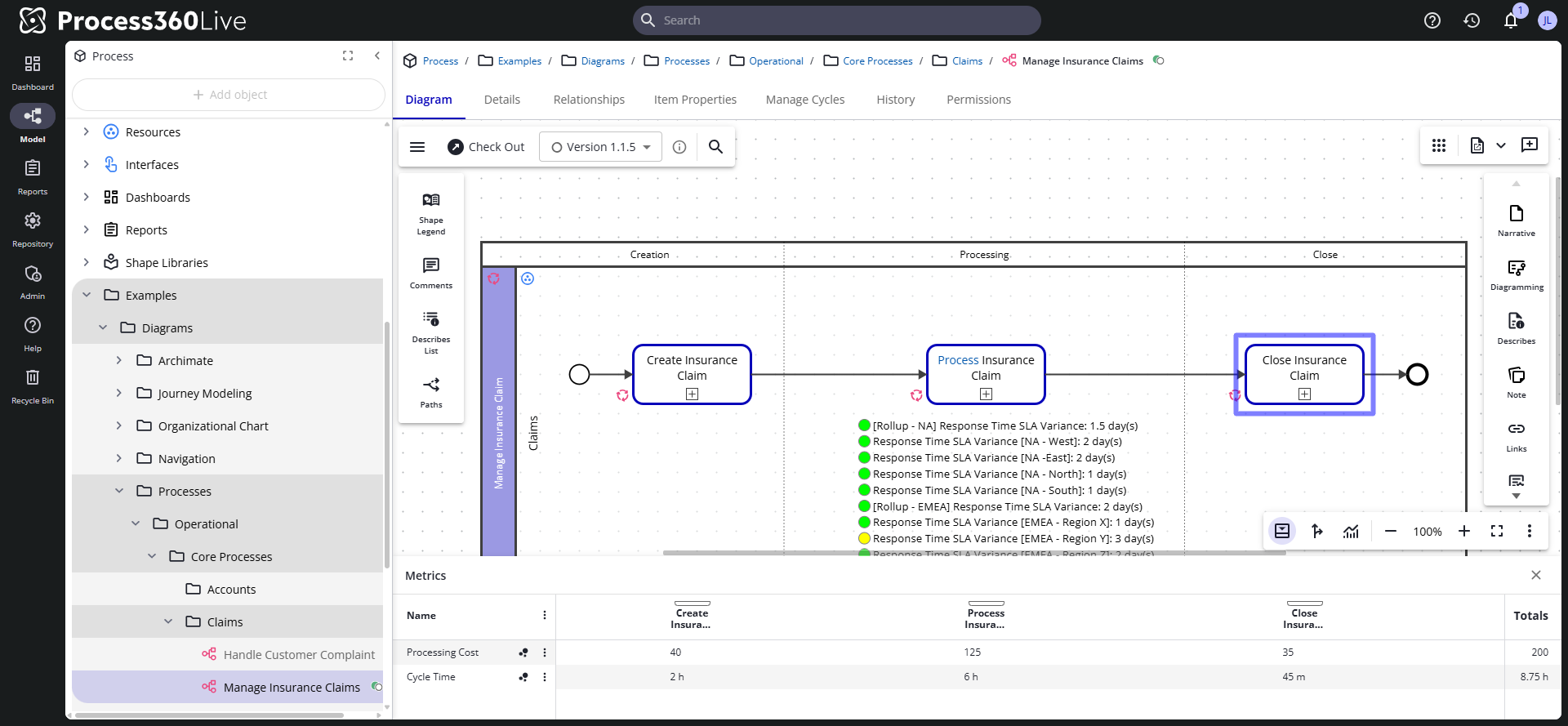Click the Check Out button
This screenshot has height=726, width=1568.
486,147
